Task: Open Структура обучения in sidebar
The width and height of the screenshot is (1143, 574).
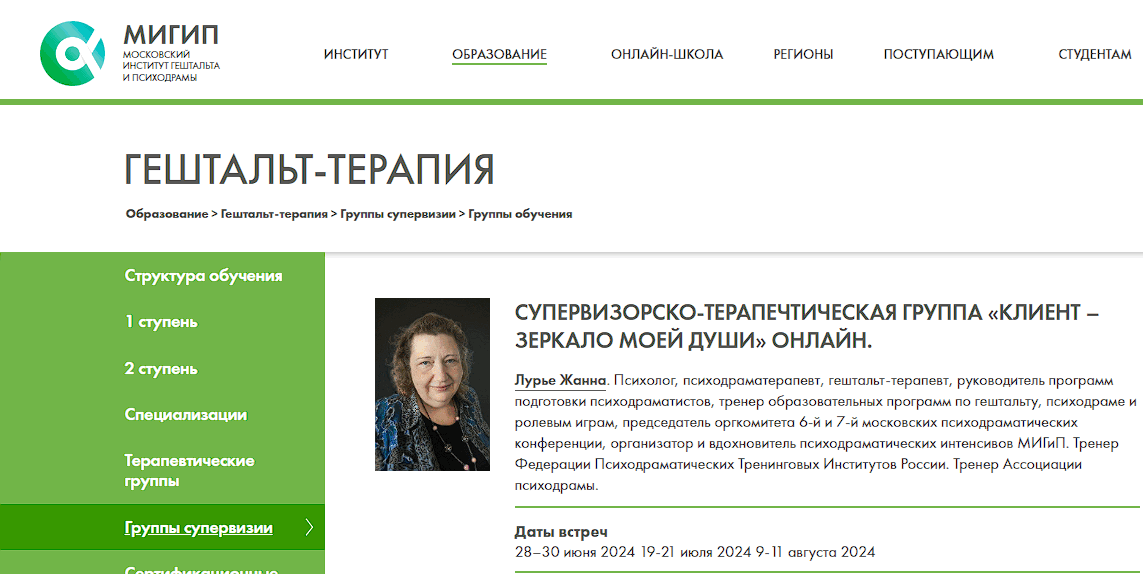Action: coord(203,276)
